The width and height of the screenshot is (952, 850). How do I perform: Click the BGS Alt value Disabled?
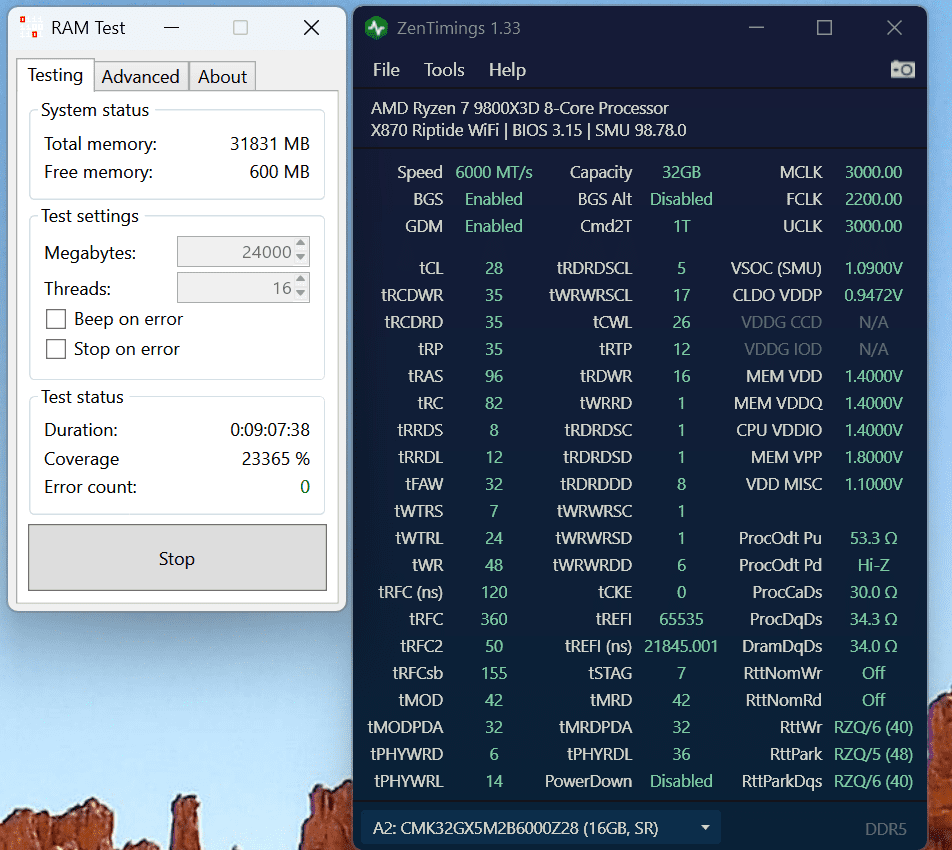(x=681, y=199)
